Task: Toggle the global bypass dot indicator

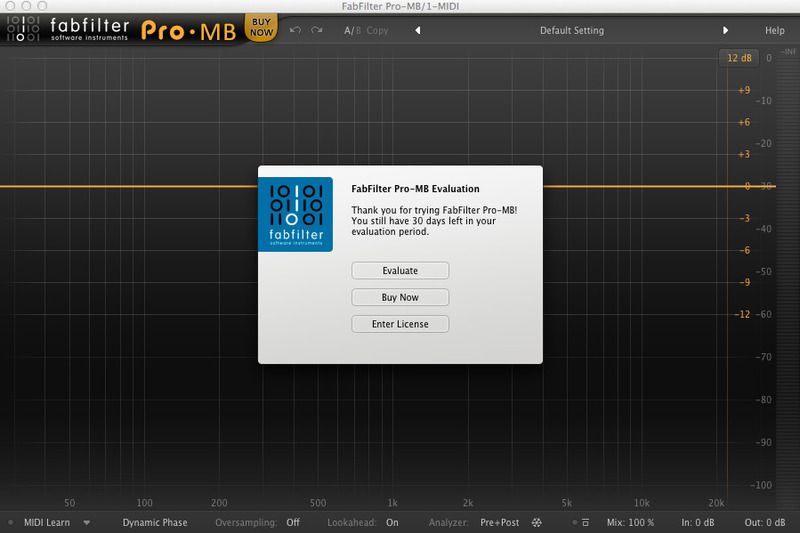Action: coord(574,523)
